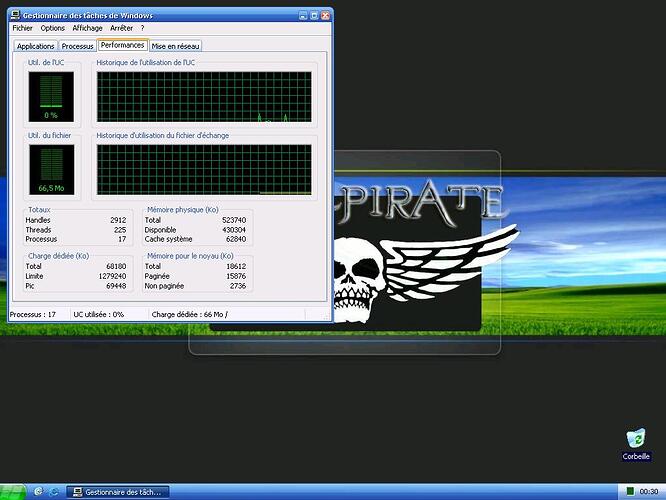Open the Affichage menu
Viewport: 666px width, 500px height.
click(87, 28)
